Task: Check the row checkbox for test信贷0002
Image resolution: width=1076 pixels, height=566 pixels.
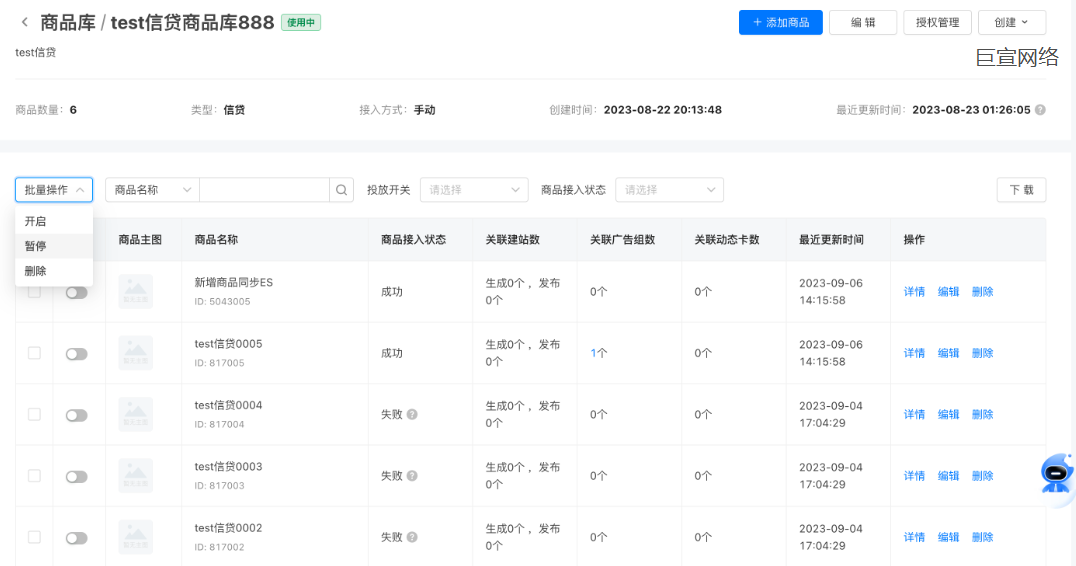Action: pos(34,537)
